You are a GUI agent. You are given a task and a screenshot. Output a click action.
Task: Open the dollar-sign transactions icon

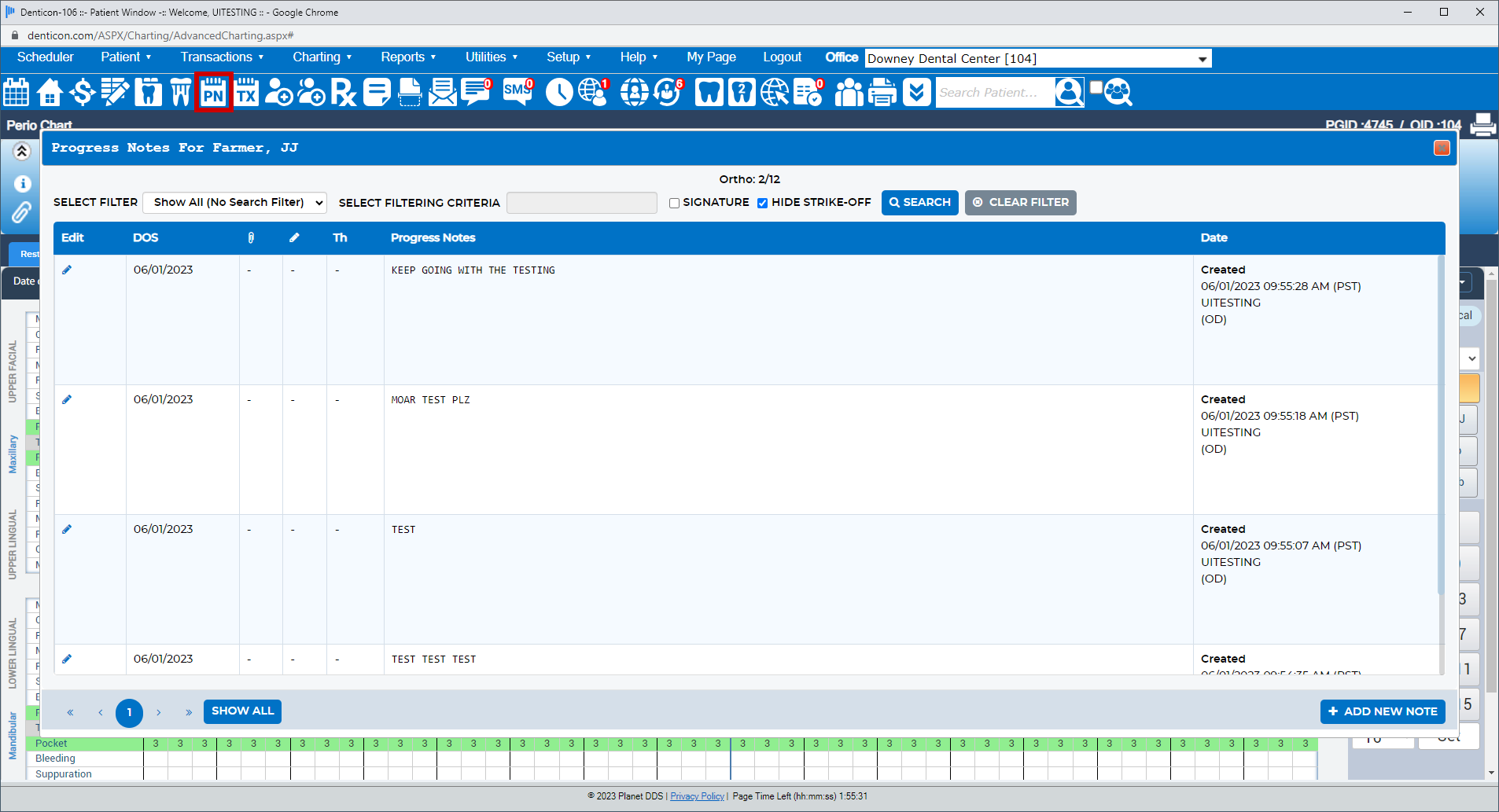[x=82, y=92]
